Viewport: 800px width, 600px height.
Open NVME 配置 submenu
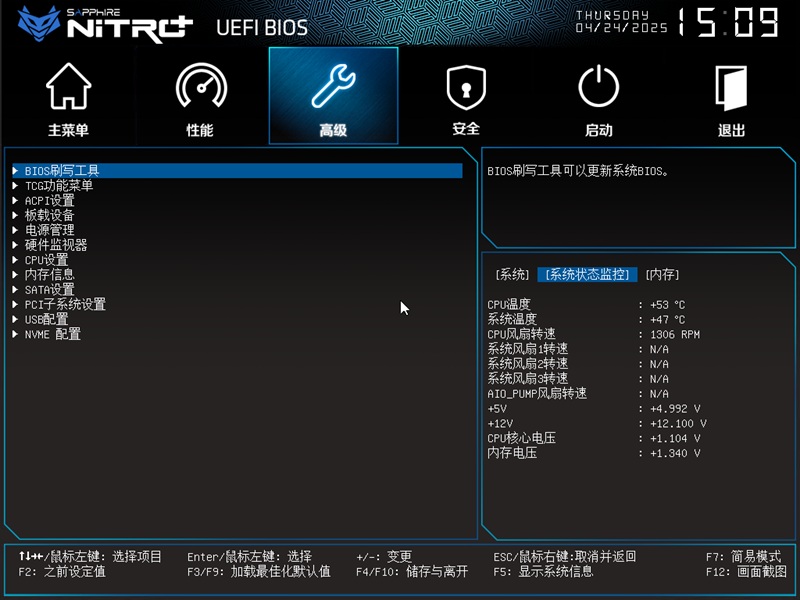pyautogui.click(x=53, y=334)
